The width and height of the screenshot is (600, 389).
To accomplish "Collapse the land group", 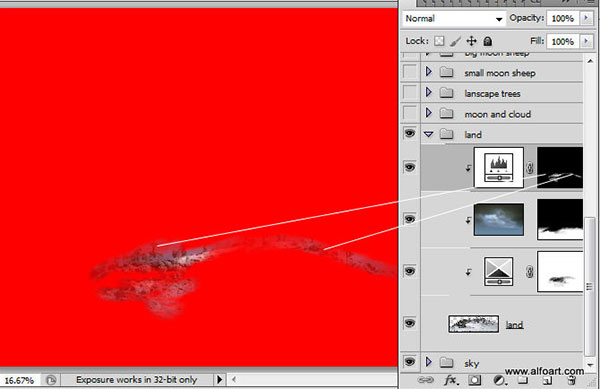I will coord(429,134).
